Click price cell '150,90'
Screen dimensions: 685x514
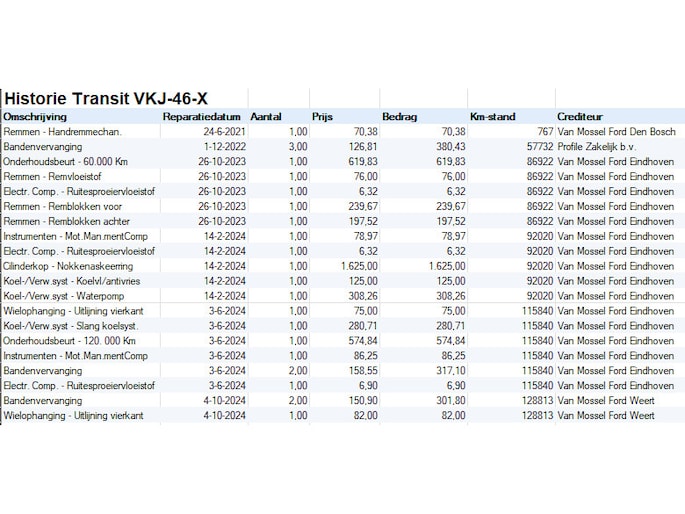(363, 400)
